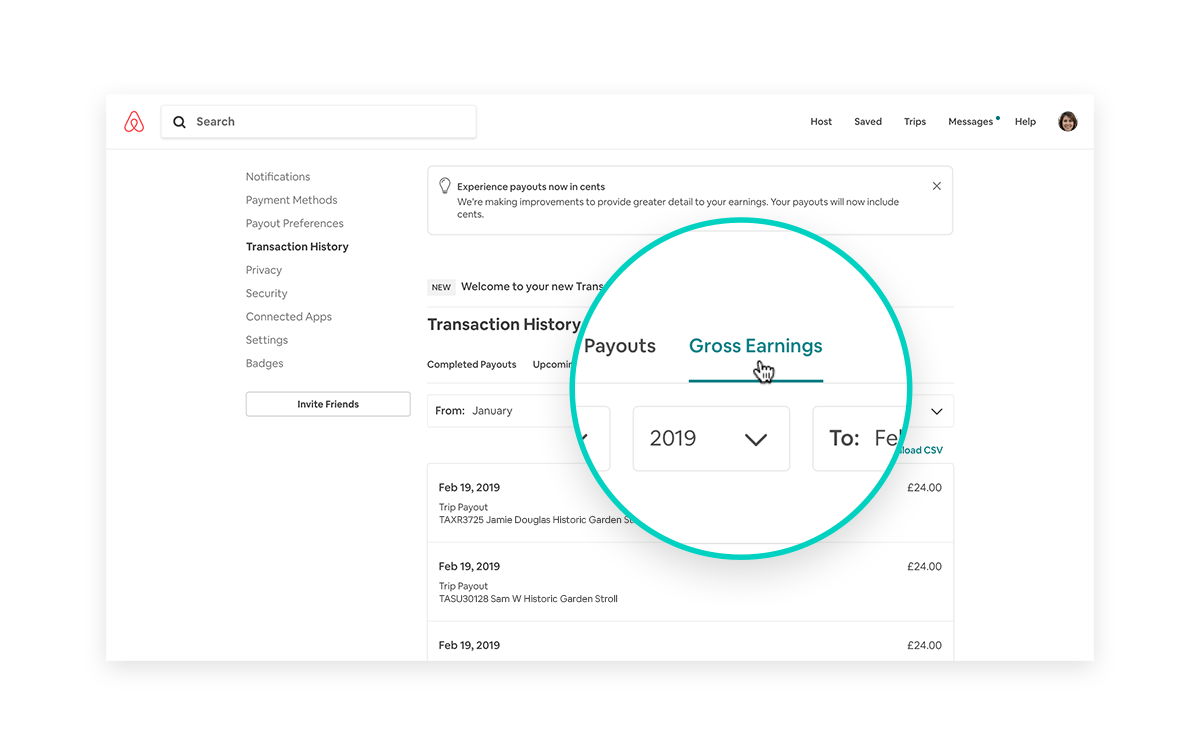The width and height of the screenshot is (1200, 754).
Task: Open the Host menu
Action: (821, 122)
